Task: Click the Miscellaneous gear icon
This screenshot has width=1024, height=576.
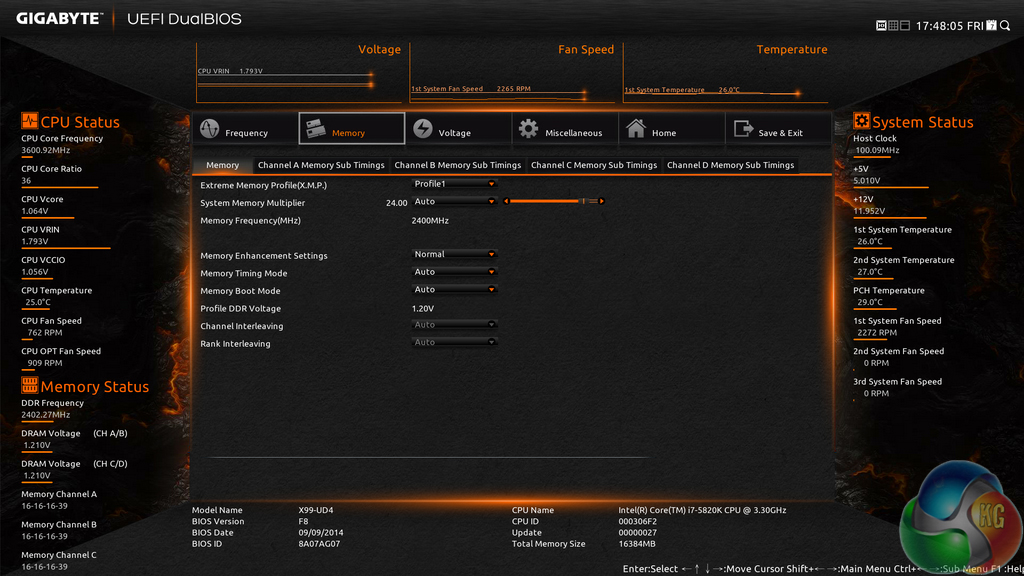Action: [x=528, y=130]
